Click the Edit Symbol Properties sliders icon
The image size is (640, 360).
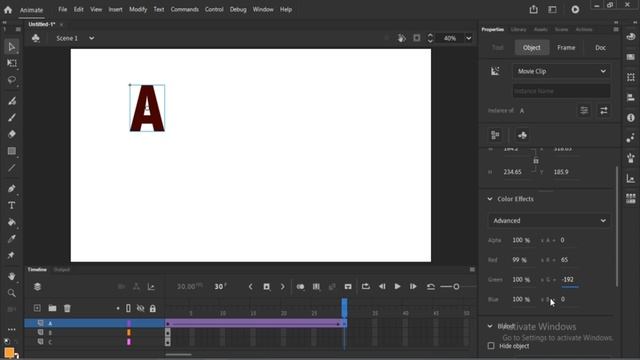(x=584, y=111)
